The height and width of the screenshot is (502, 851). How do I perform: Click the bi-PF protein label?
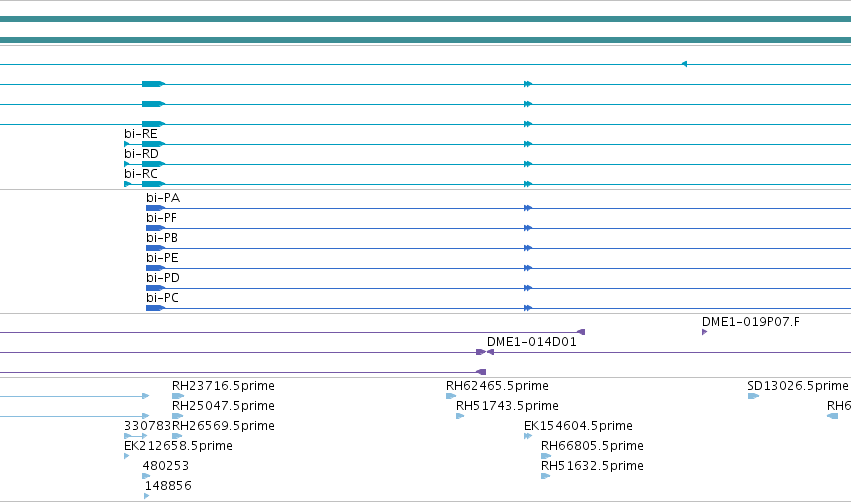(x=161, y=218)
